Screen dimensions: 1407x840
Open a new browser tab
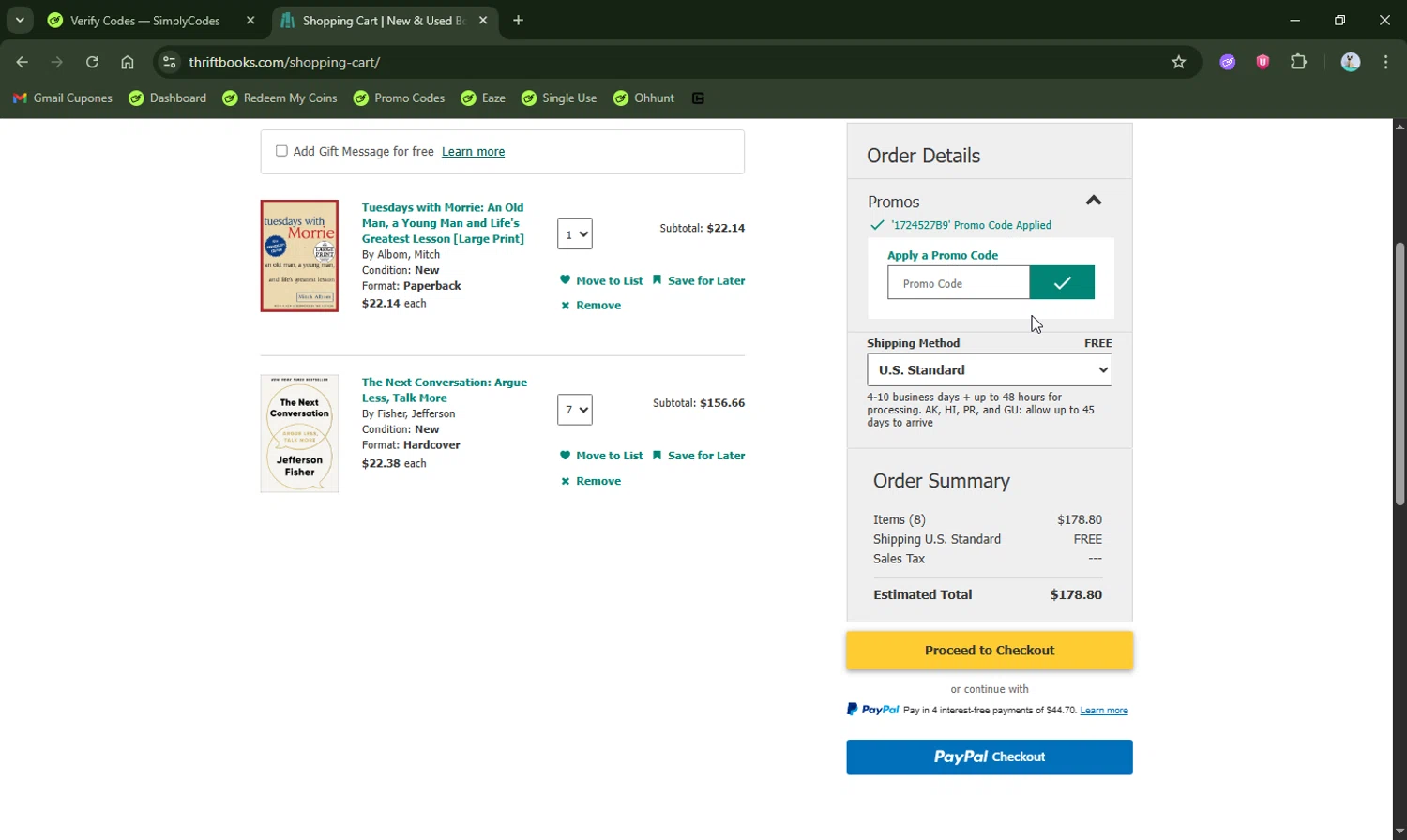coord(519,20)
